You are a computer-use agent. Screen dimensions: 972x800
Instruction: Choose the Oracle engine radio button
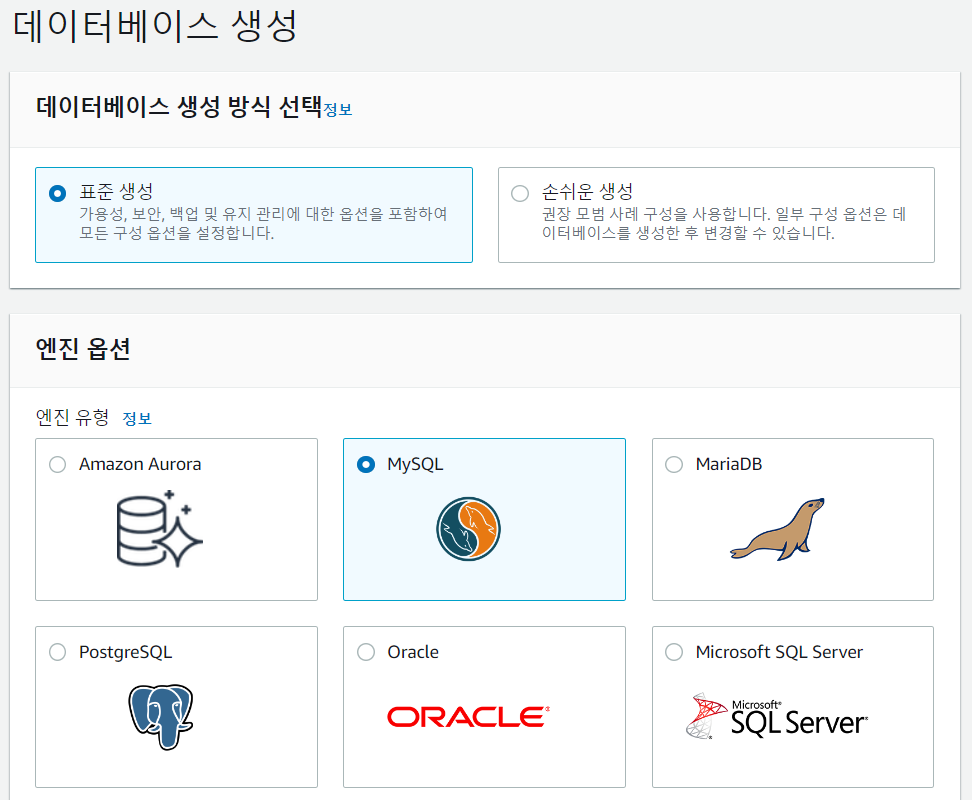(366, 652)
